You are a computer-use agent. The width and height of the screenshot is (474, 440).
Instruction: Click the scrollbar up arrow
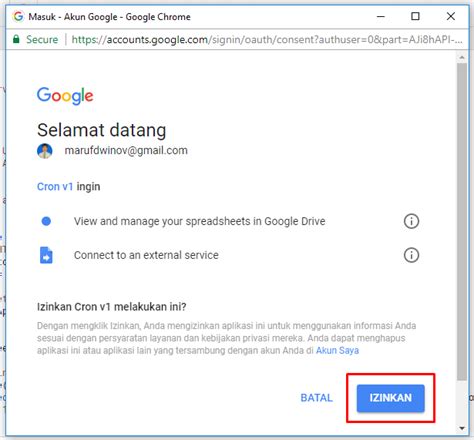tap(462, 58)
